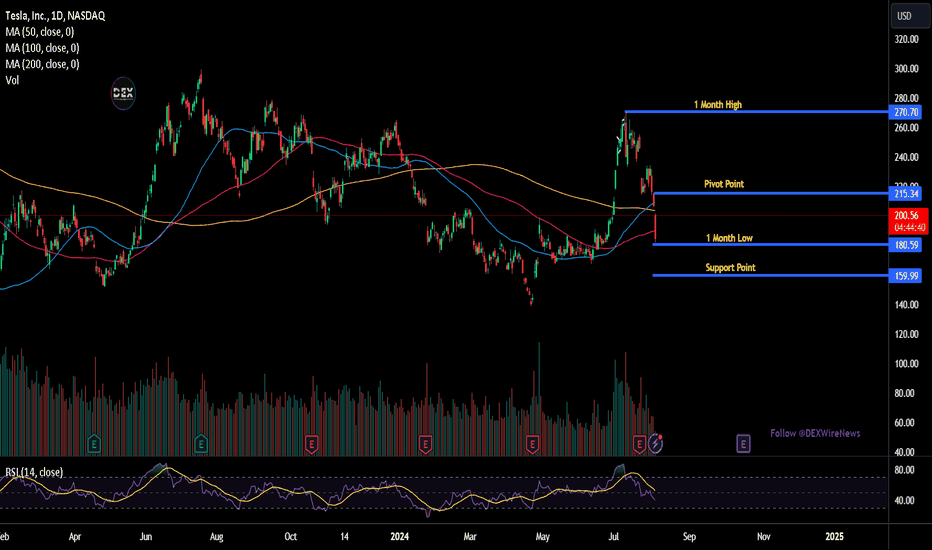The width and height of the screenshot is (932, 550).
Task: Click the Support Point blue horizontal line
Action: tap(770, 275)
